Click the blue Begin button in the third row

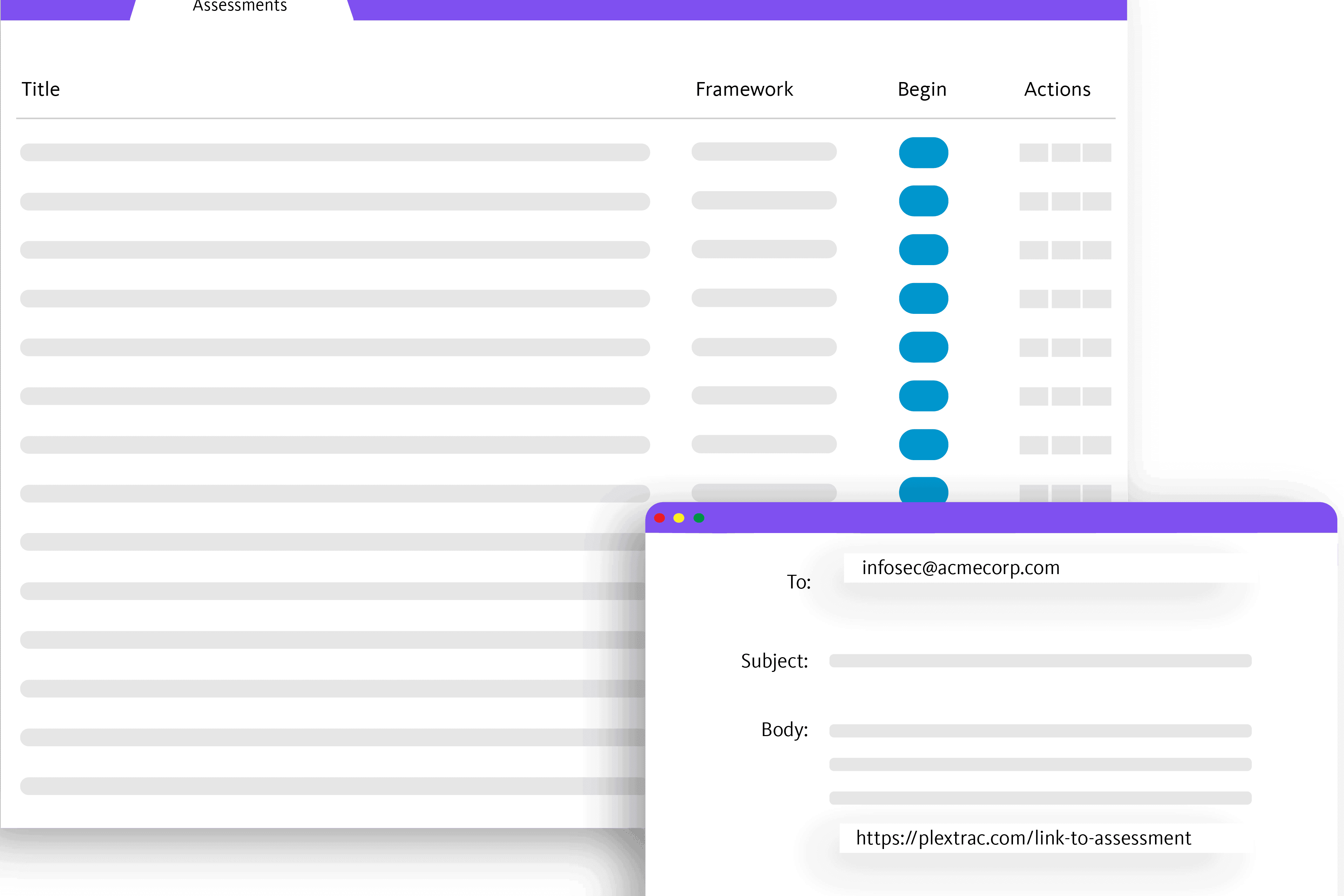[924, 250]
